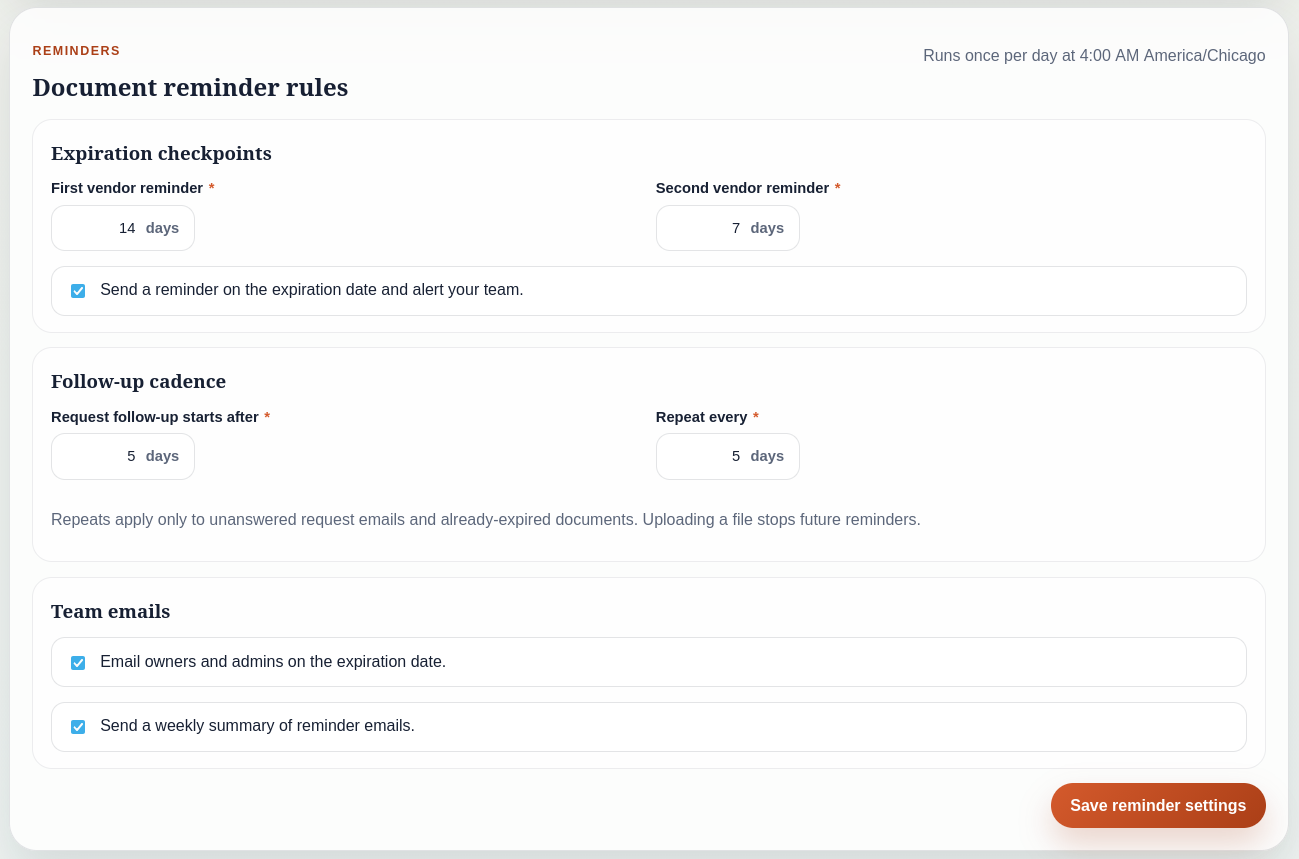Click the Team emails section heading
Image resolution: width=1299 pixels, height=859 pixels.
tap(110, 611)
